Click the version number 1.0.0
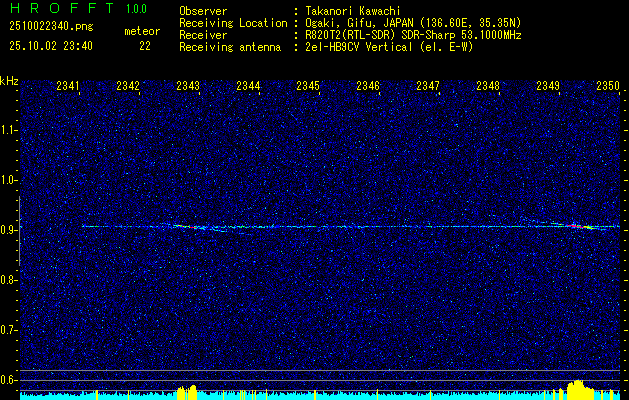Viewport: 629px width, 400px height. point(136,9)
